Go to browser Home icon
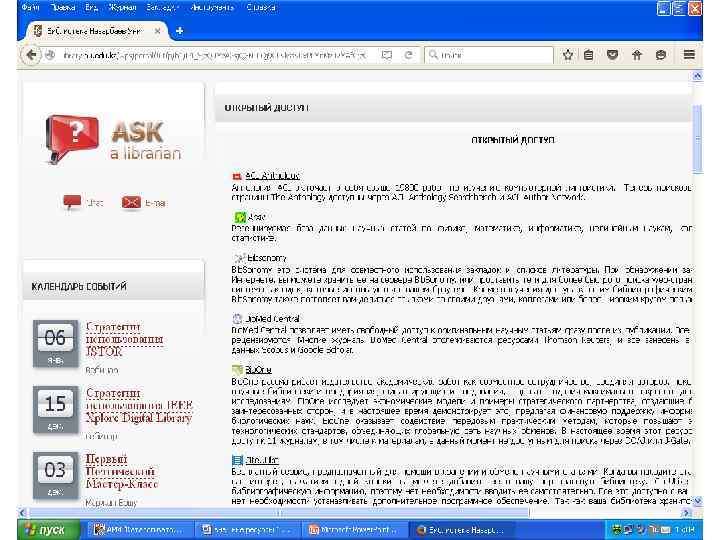The width and height of the screenshot is (720, 540). pyautogui.click(x=637, y=55)
